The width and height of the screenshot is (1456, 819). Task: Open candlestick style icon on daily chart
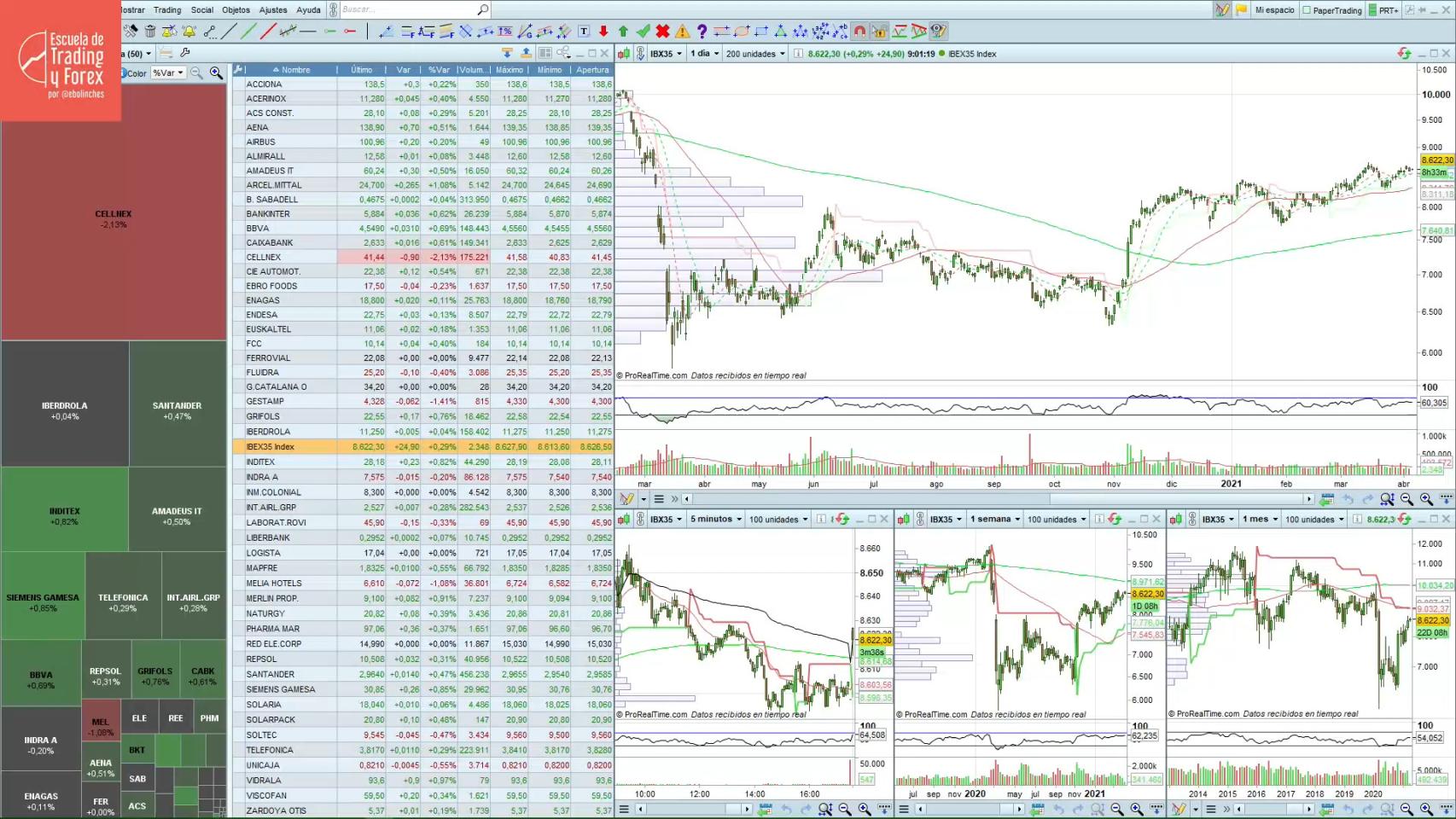tap(624, 53)
